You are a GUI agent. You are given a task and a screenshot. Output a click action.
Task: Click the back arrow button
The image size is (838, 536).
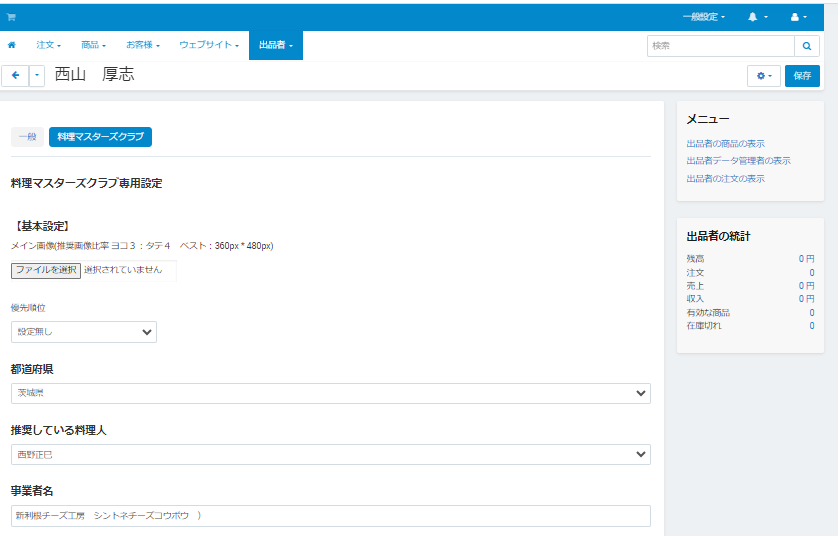(x=16, y=75)
